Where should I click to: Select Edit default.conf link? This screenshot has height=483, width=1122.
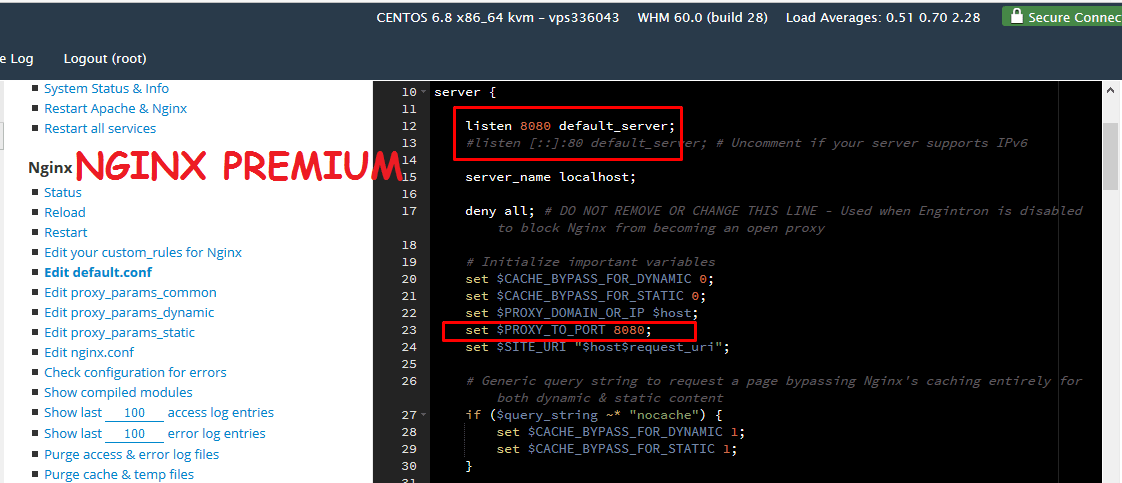[98, 273]
